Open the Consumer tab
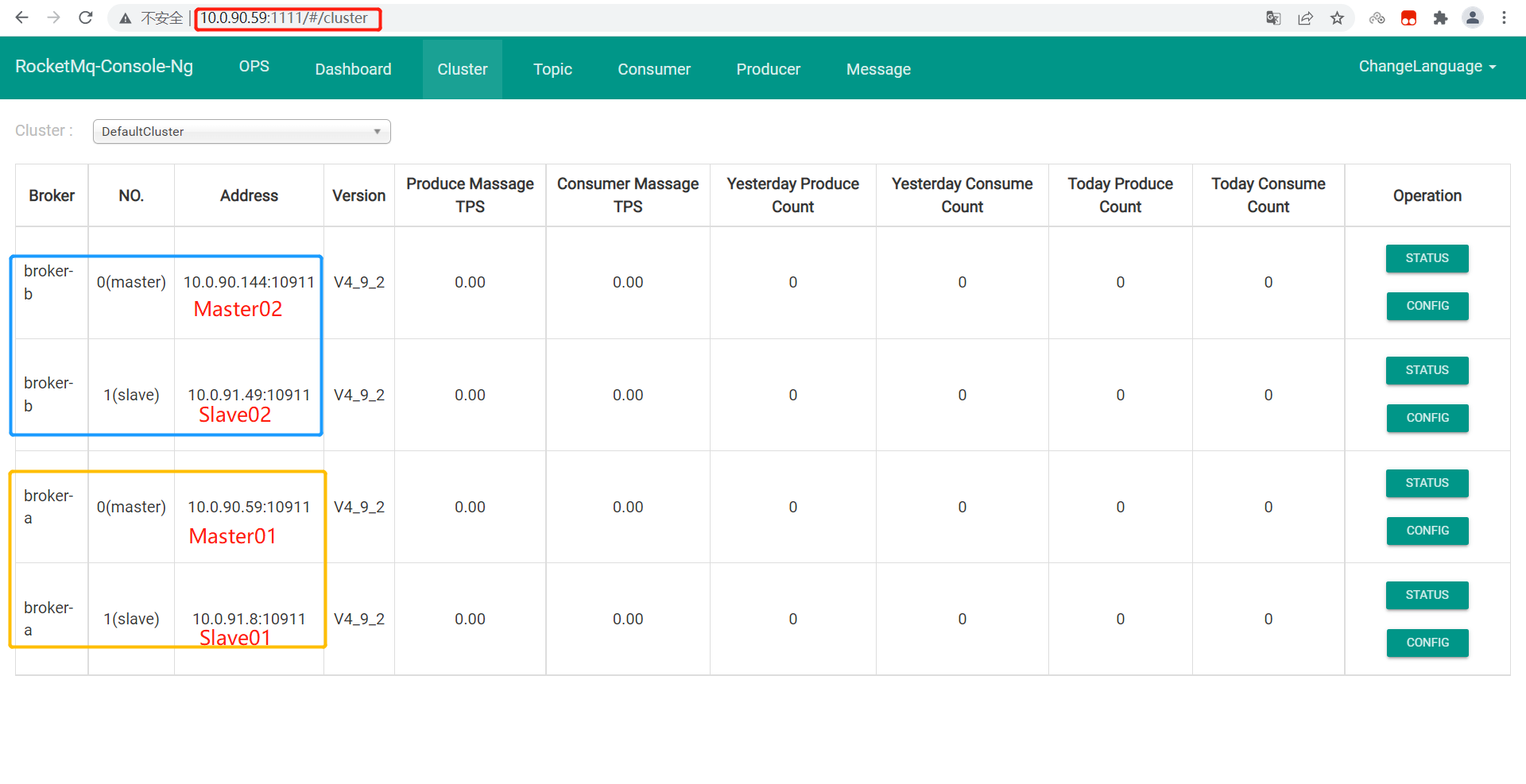1526x784 pixels. pyautogui.click(x=654, y=69)
